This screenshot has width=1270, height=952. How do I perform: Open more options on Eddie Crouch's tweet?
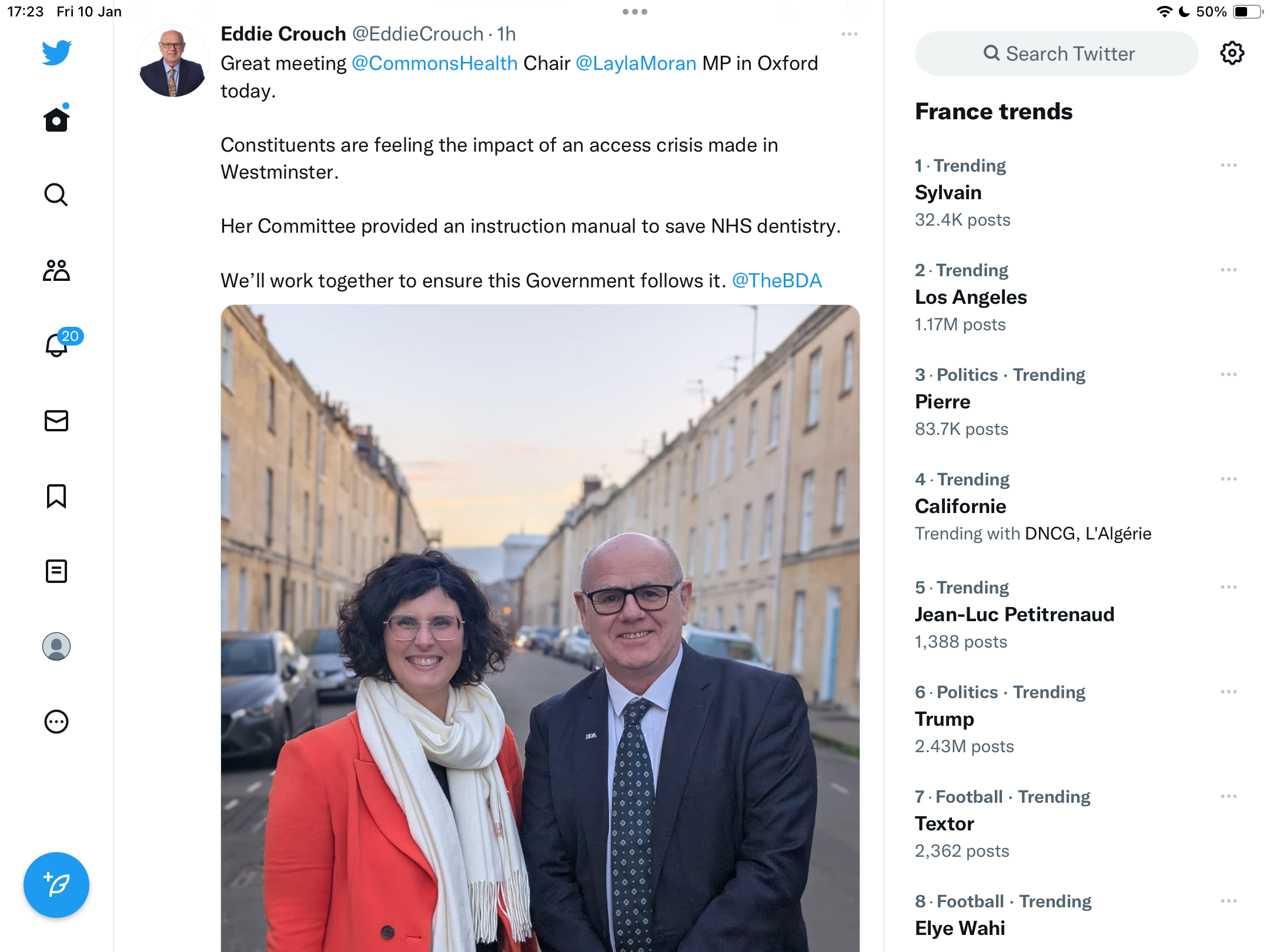pyautogui.click(x=850, y=34)
